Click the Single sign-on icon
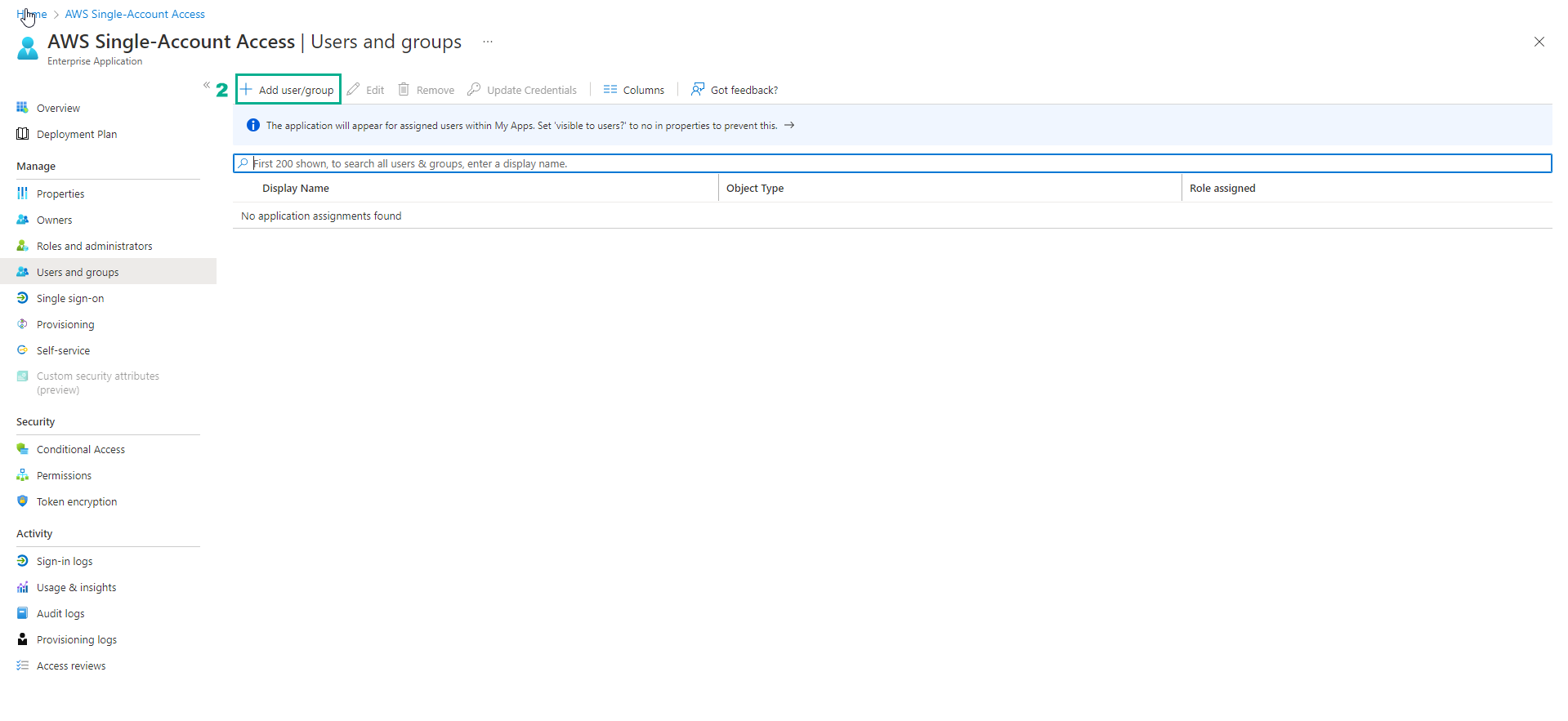This screenshot has height=721, width=1568. point(22,298)
